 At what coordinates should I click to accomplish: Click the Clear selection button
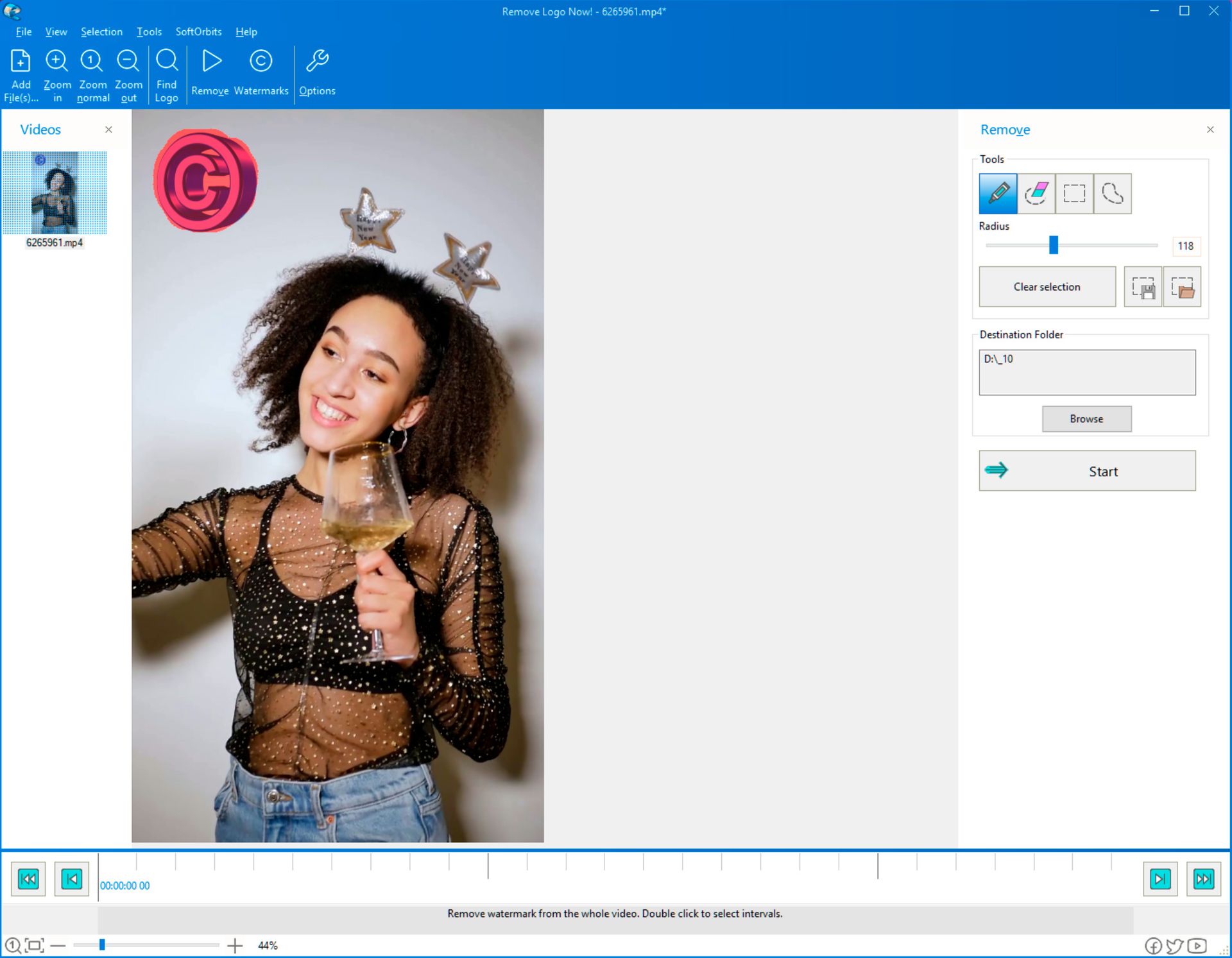point(1047,287)
